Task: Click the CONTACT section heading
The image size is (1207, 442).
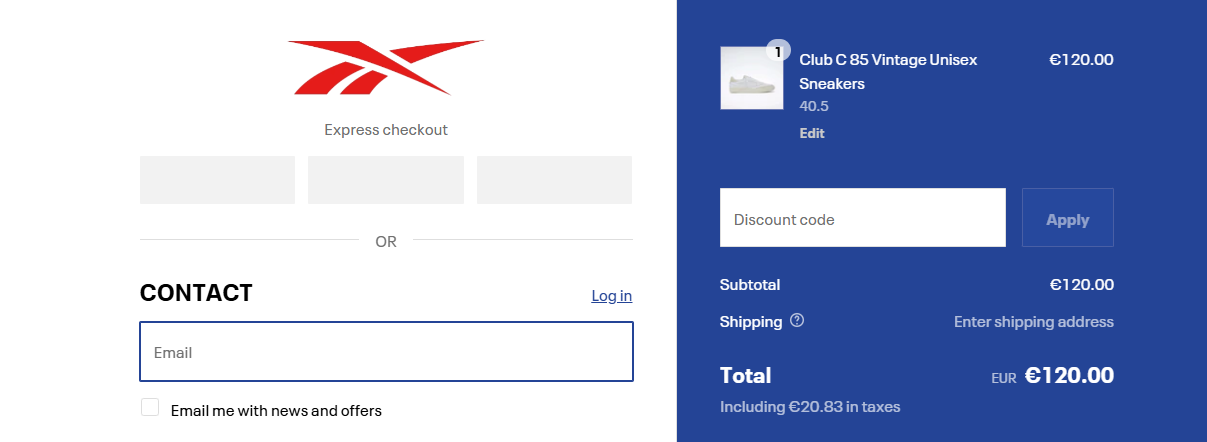Action: [196, 293]
